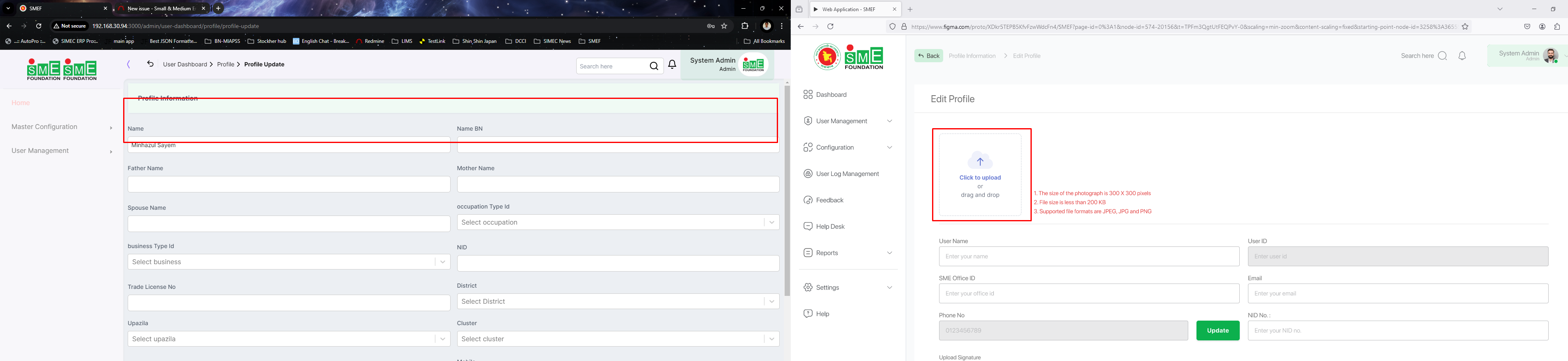Screen dimensions: 1568x361
Task: Open a new tab in Chrome
Action: 218,9
